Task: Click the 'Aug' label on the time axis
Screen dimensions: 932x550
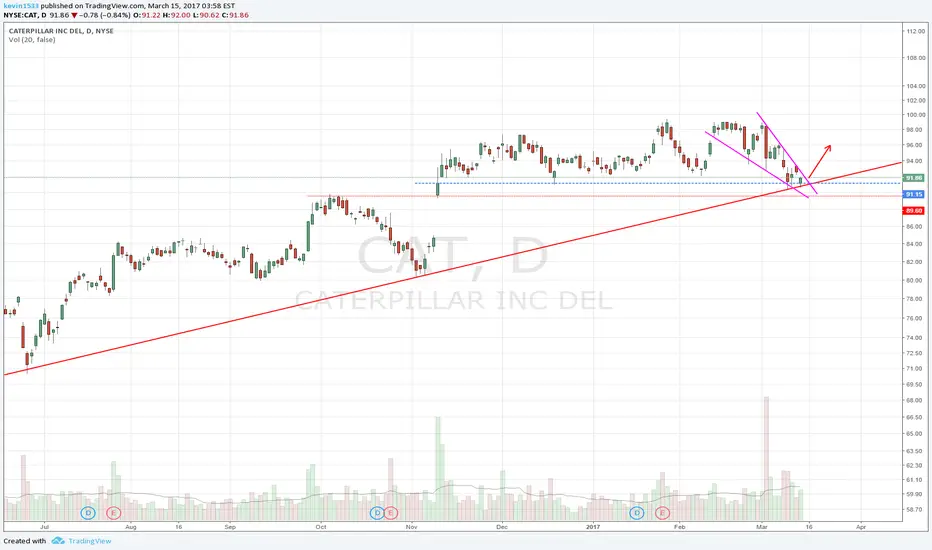Action: pyautogui.click(x=131, y=527)
